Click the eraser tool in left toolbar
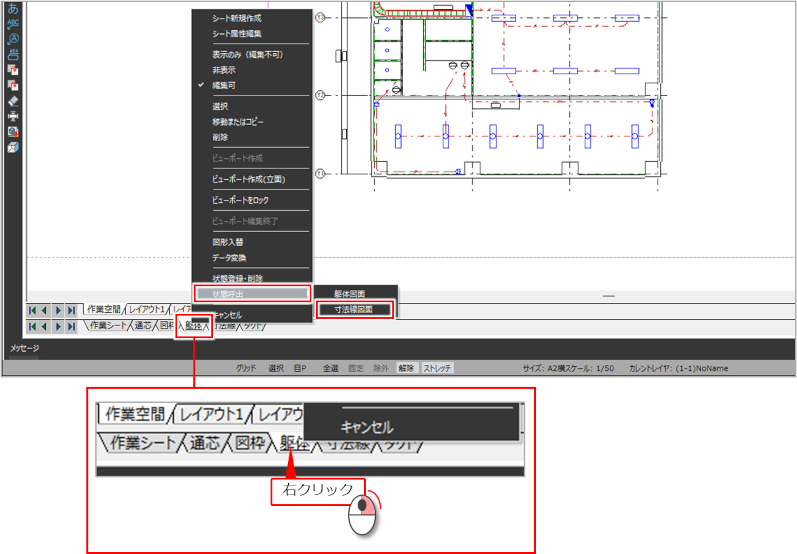This screenshot has width=797, height=554. (13, 100)
